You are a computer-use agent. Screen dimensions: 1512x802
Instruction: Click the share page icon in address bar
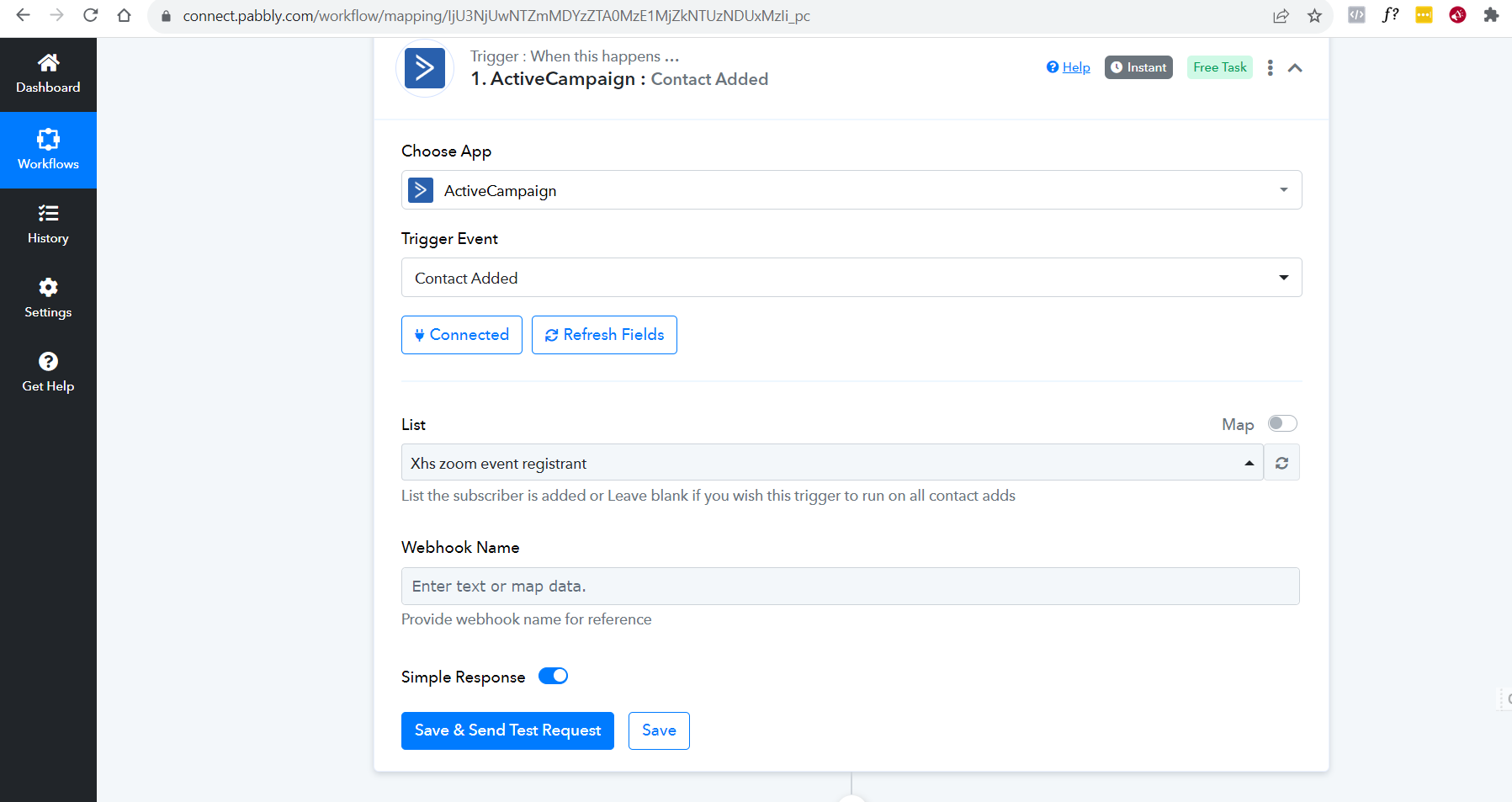(1281, 16)
